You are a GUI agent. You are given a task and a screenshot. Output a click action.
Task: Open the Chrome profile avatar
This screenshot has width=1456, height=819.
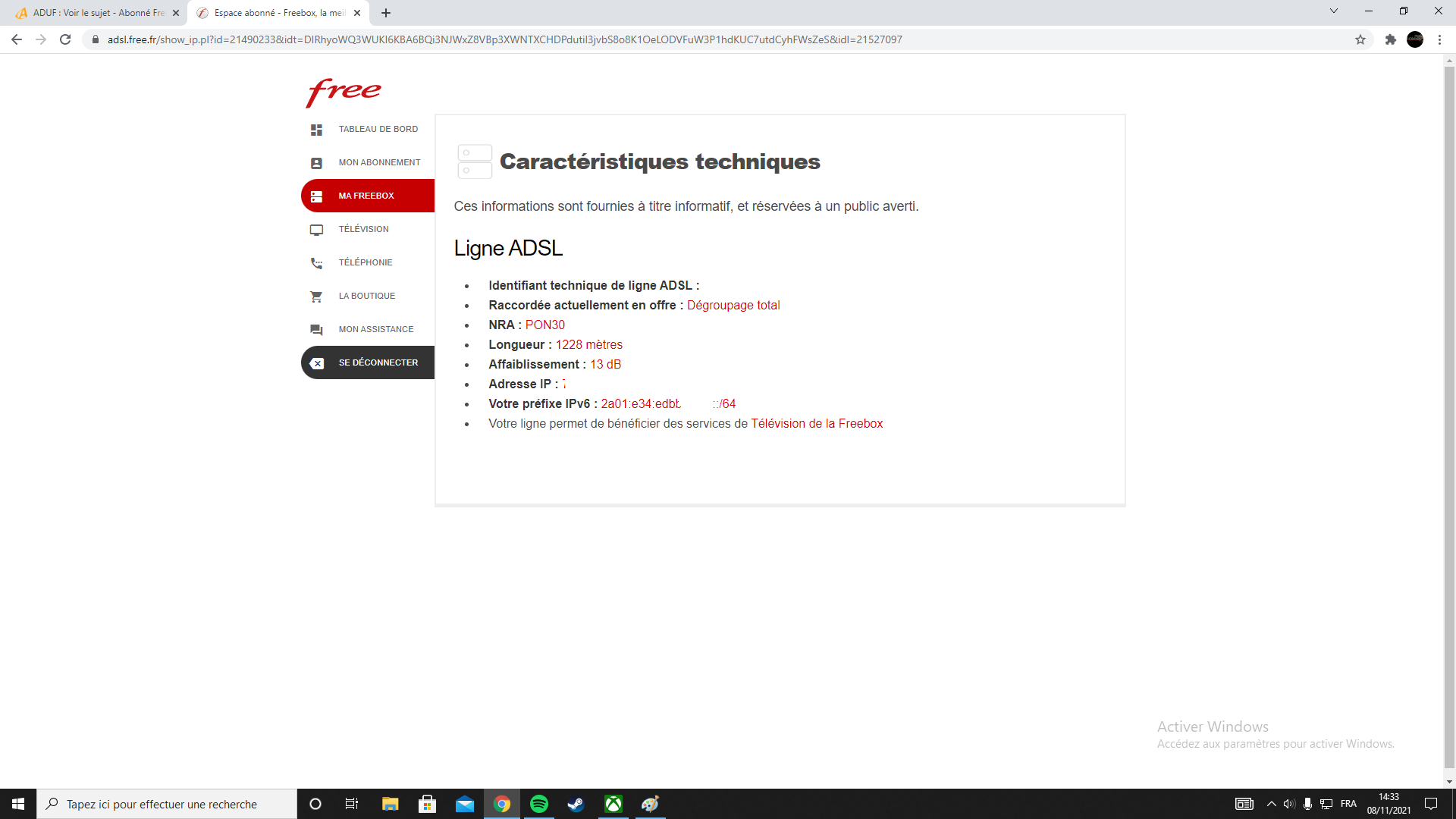pyautogui.click(x=1415, y=39)
